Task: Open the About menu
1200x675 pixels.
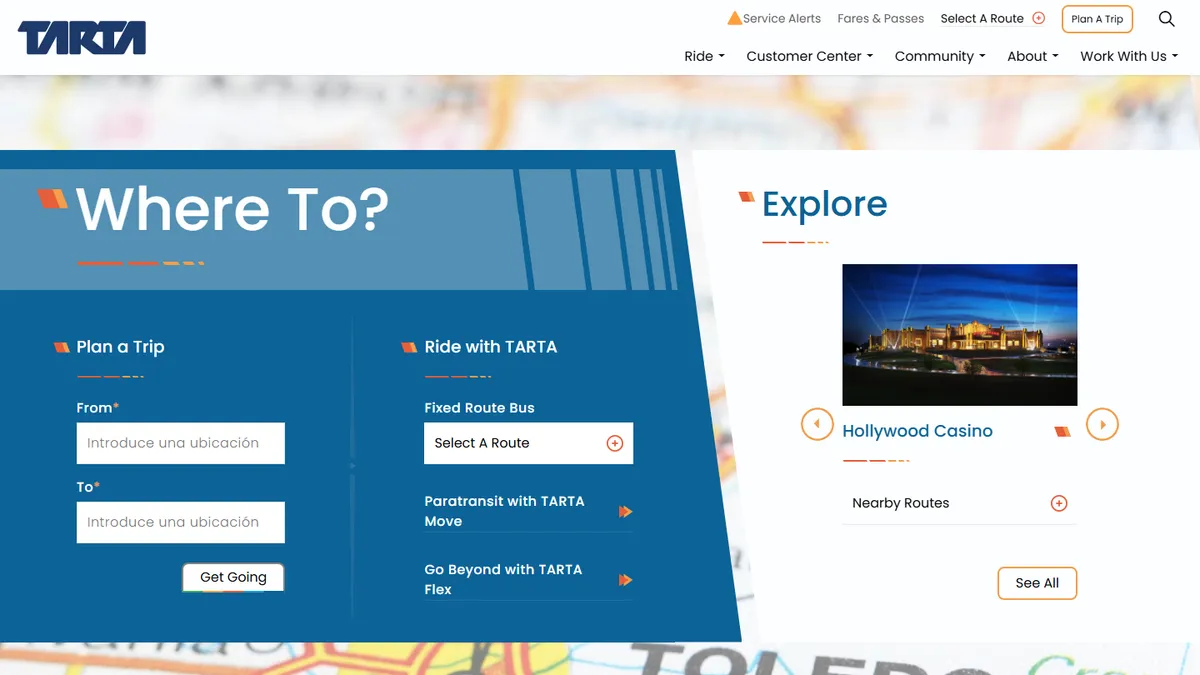Action: point(1032,56)
